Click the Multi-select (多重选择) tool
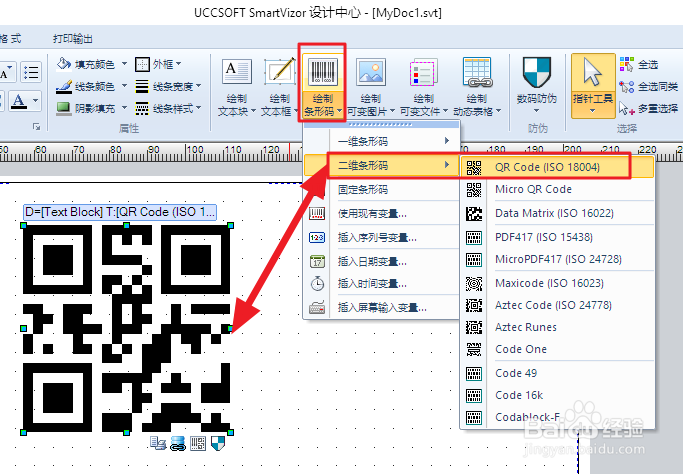Screen dimensions: 683x474 coord(648,108)
